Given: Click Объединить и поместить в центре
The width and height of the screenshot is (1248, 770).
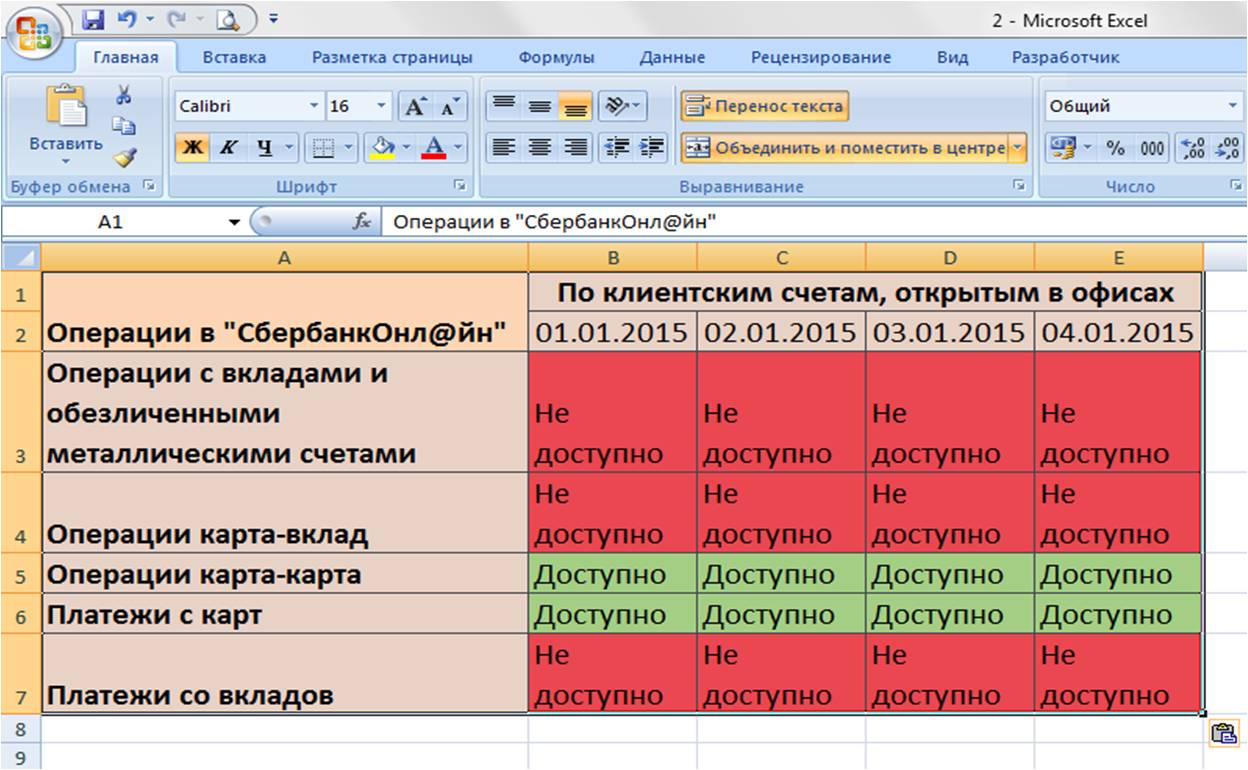Looking at the screenshot, I should point(846,149).
